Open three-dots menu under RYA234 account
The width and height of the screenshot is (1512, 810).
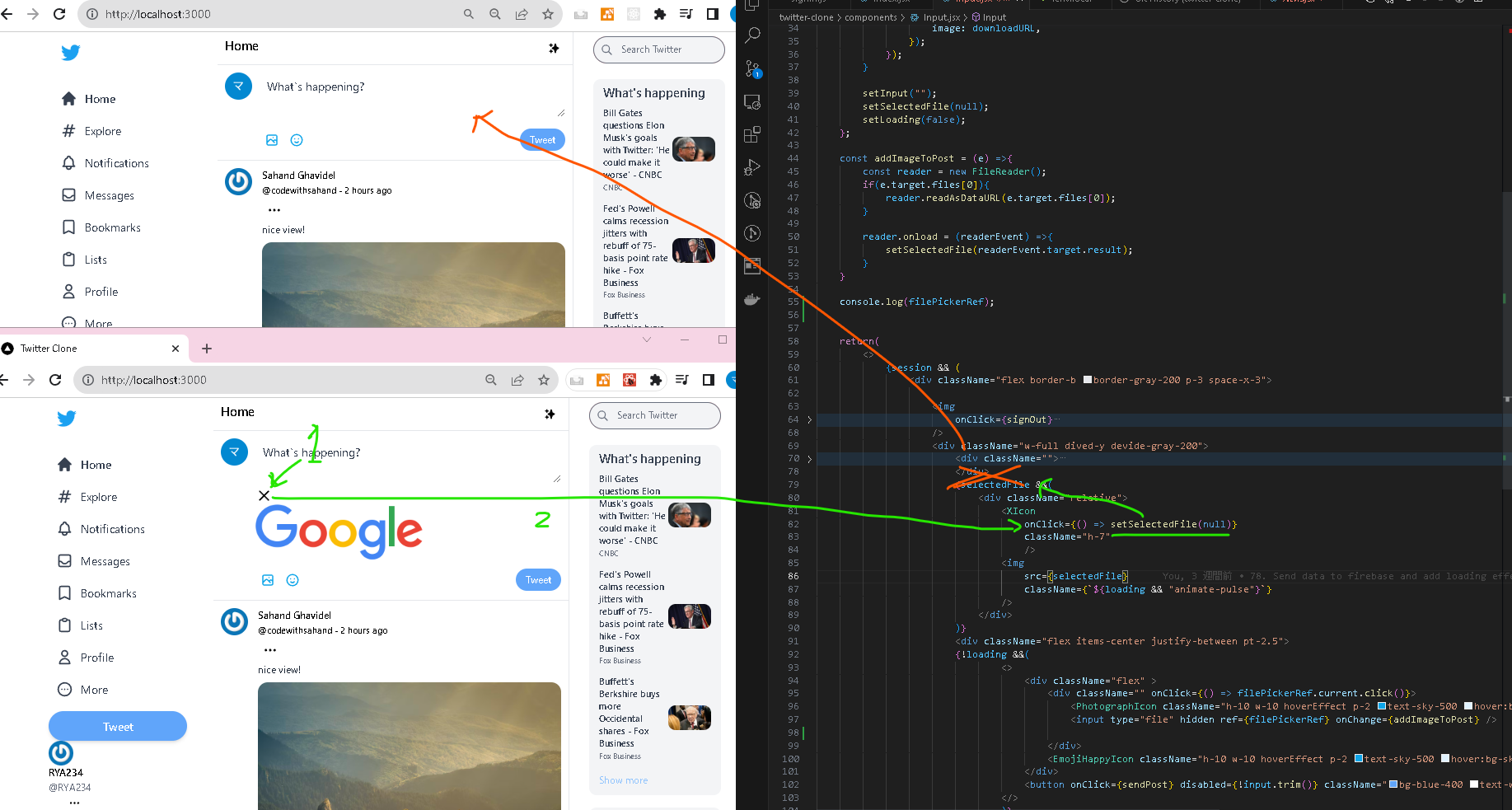74,802
